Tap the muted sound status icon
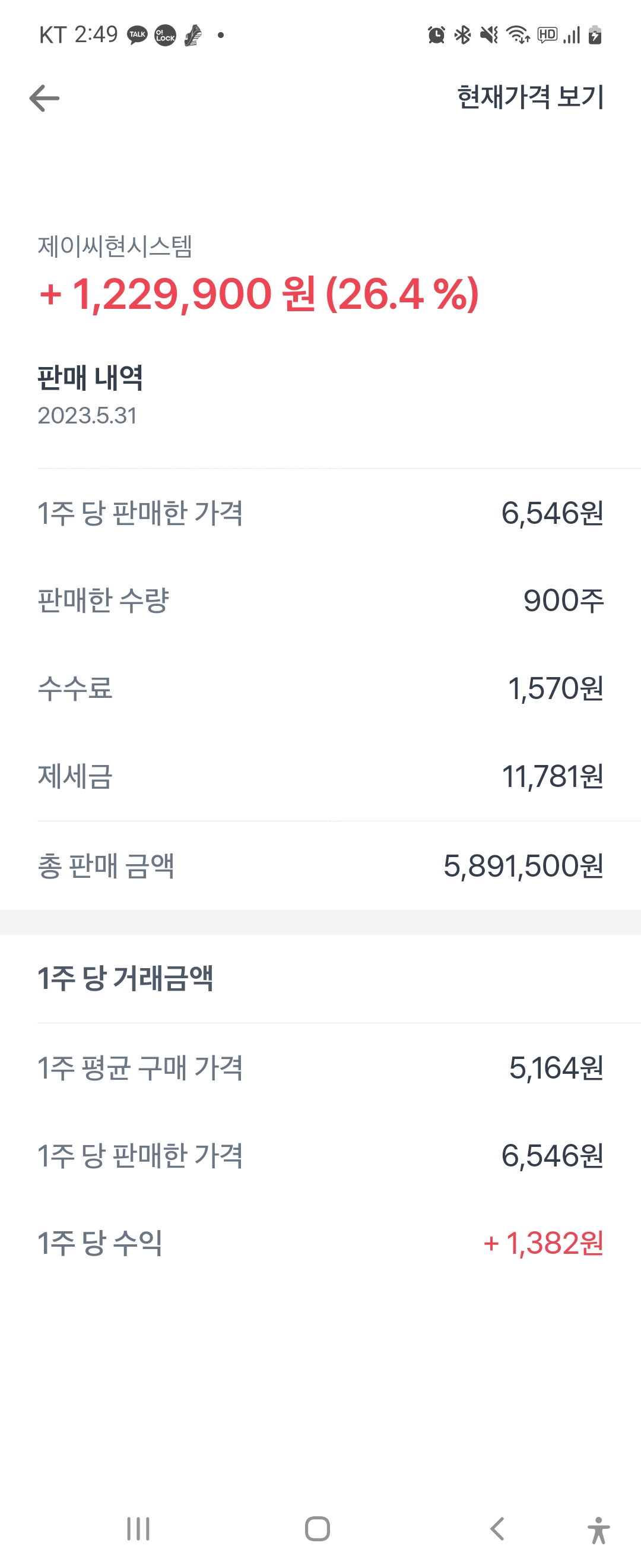641x1568 pixels. click(x=489, y=35)
